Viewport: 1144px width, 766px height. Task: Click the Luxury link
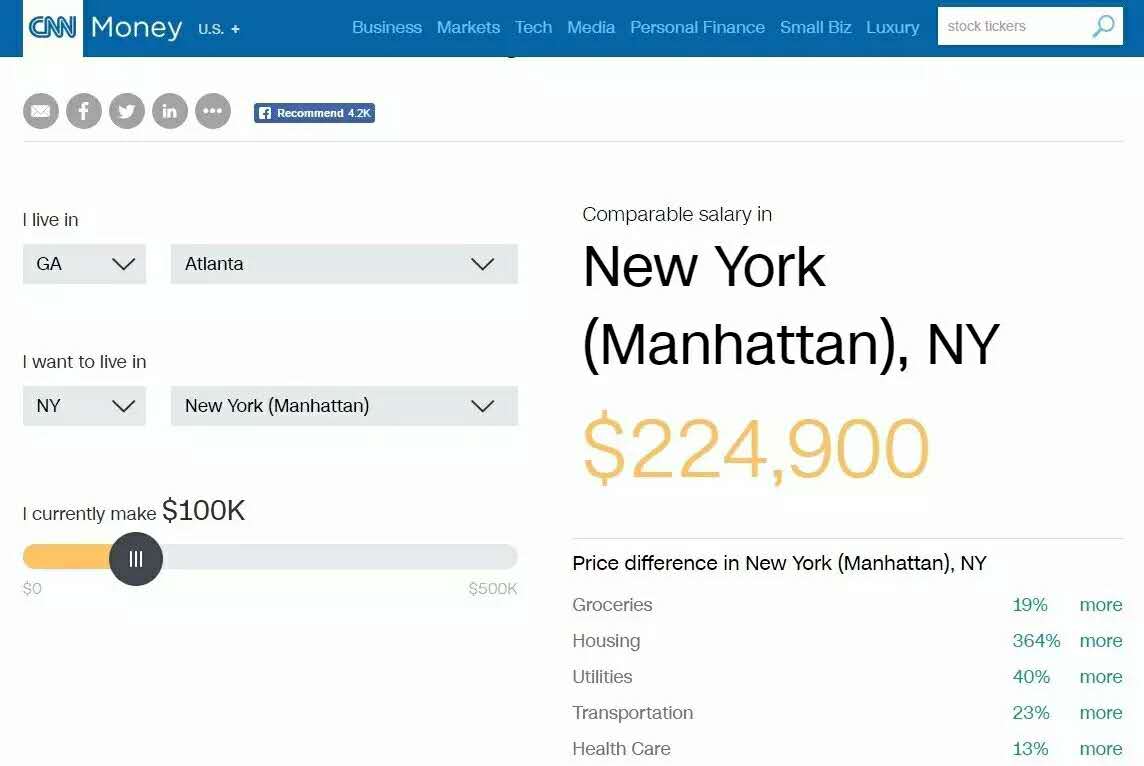tap(892, 27)
